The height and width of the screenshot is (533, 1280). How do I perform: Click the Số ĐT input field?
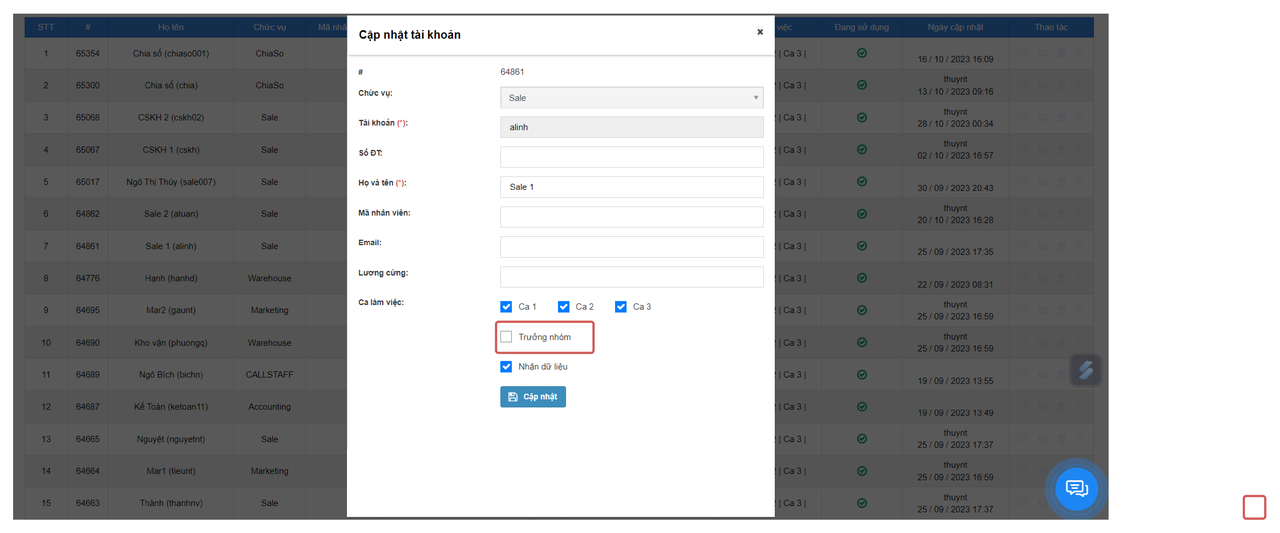[x=631, y=157]
